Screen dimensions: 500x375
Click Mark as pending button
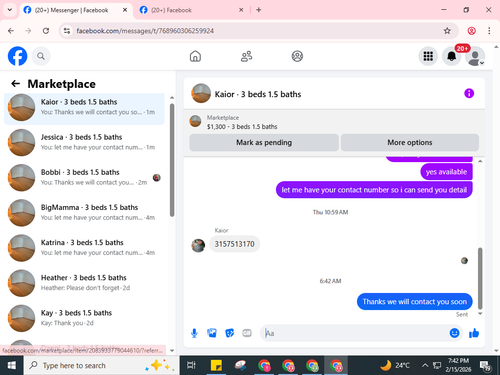coord(264,143)
